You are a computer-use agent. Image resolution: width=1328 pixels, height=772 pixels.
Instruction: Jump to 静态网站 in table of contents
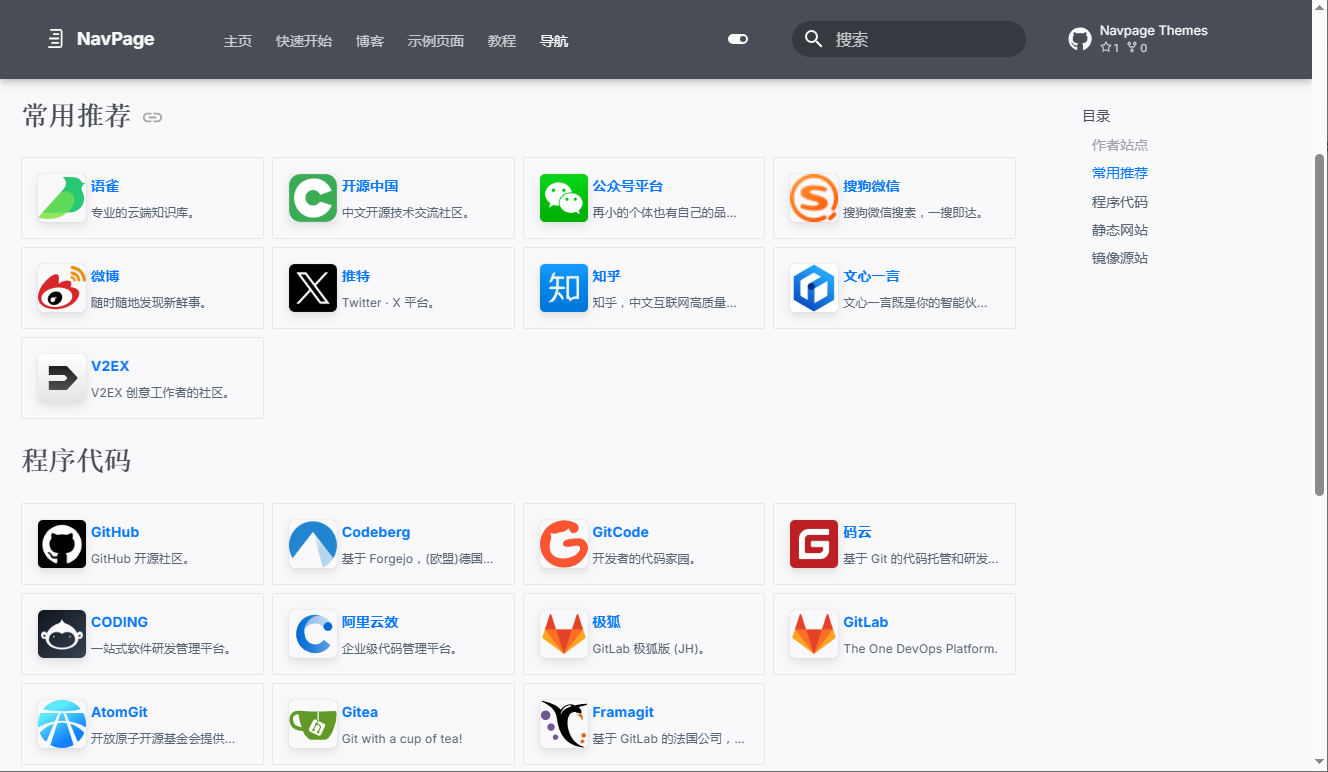1120,230
